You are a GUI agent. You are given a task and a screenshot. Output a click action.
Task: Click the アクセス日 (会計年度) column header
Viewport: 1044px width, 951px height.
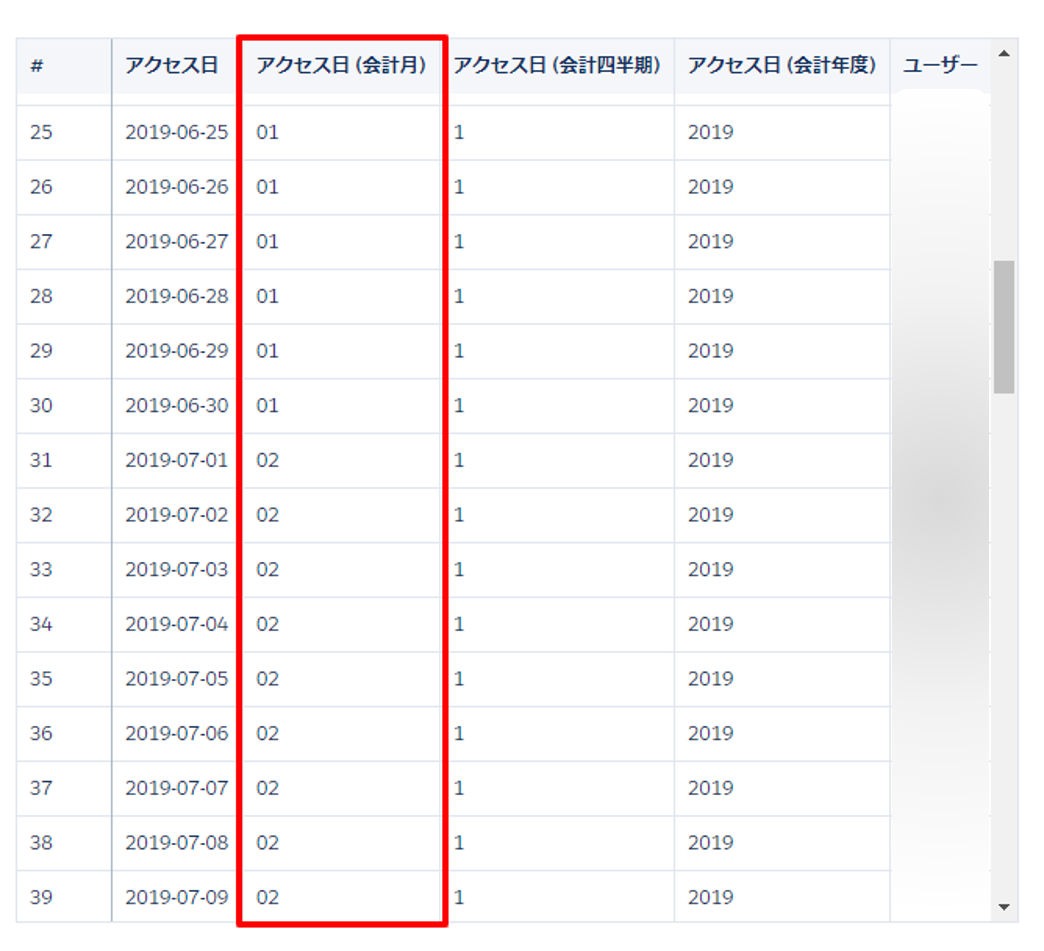pyautogui.click(x=781, y=66)
